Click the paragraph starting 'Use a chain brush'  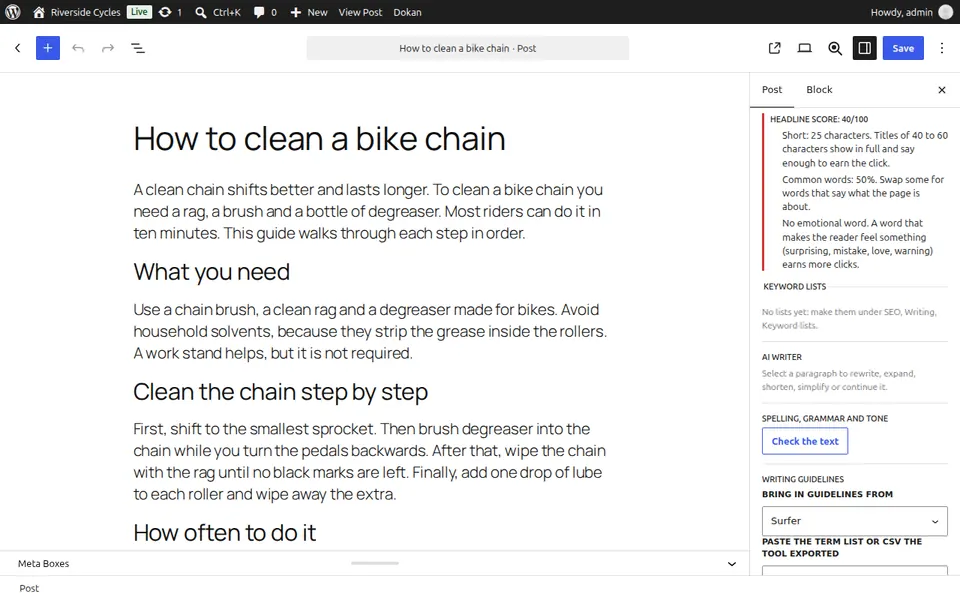tap(370, 331)
